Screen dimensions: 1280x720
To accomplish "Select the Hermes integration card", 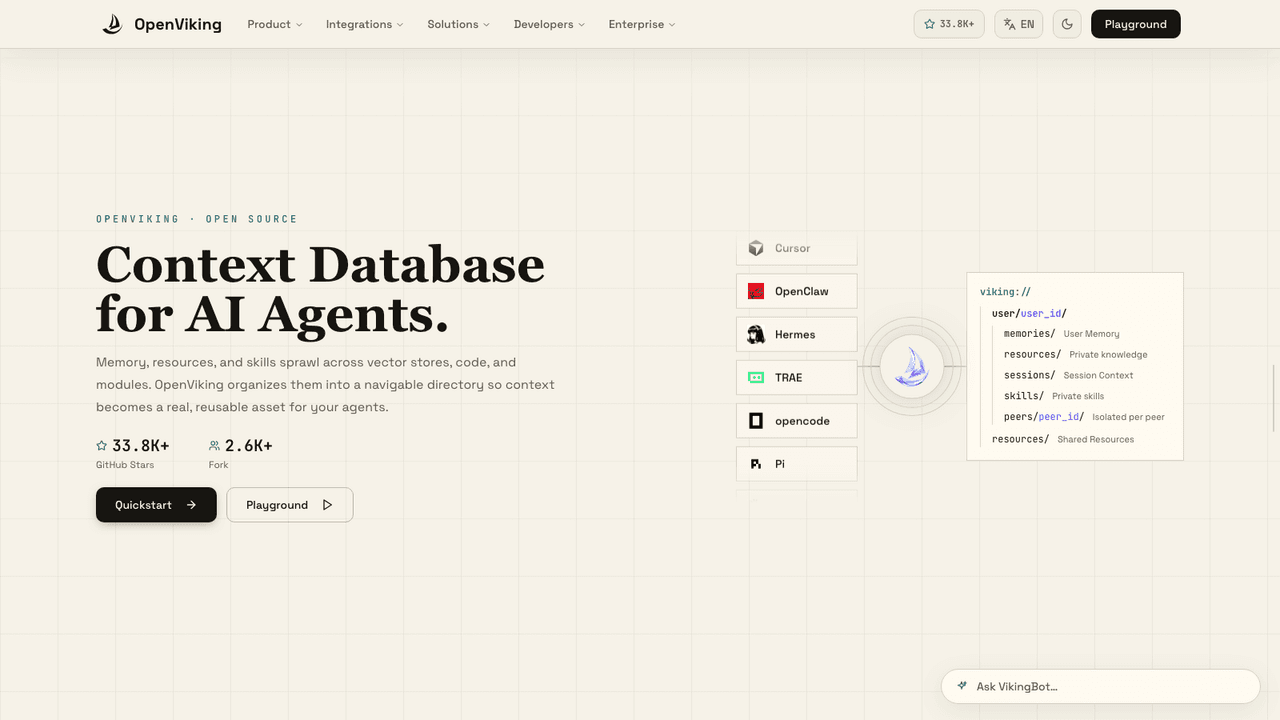I will click(797, 334).
